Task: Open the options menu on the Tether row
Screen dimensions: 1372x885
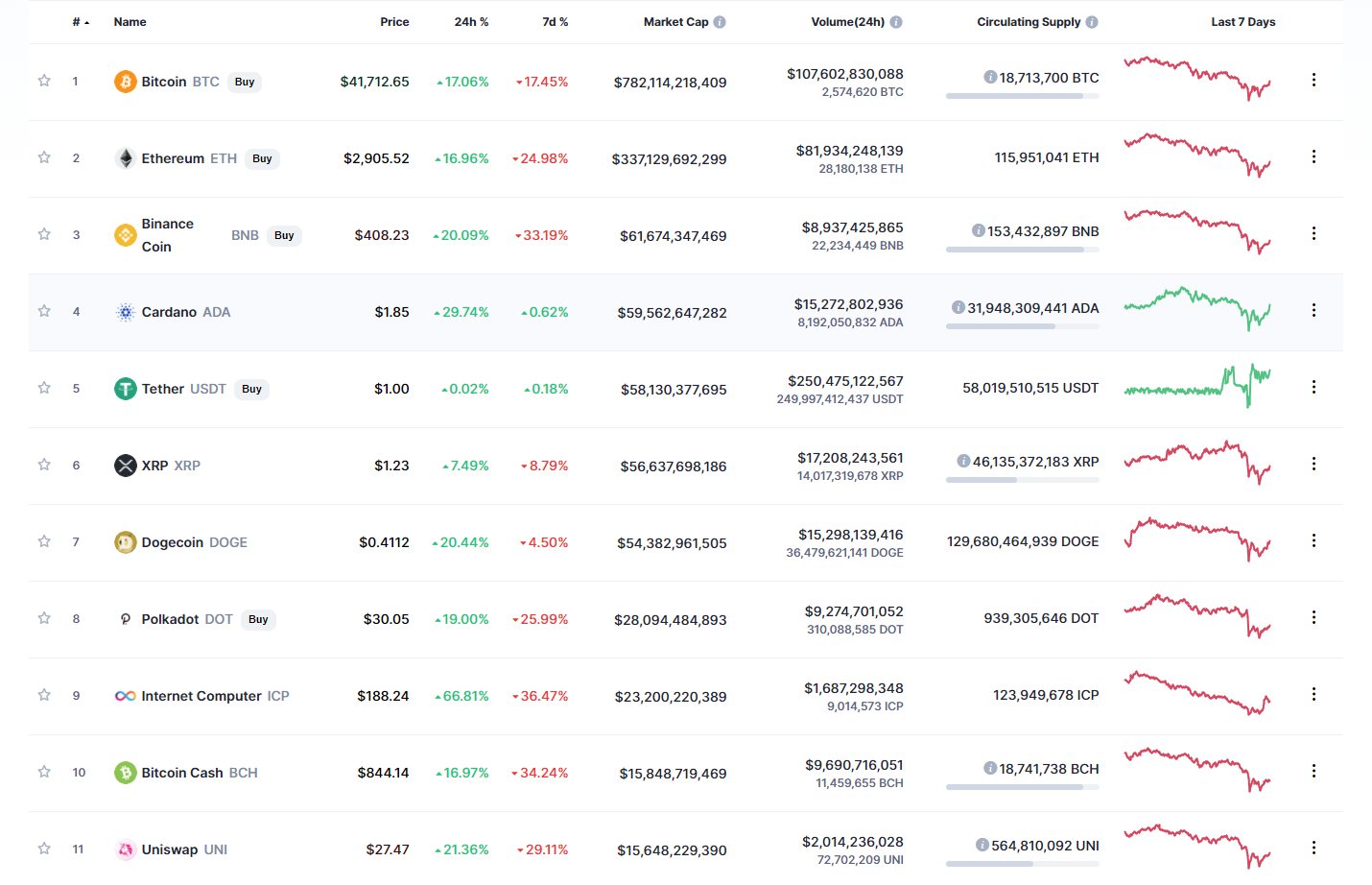Action: (1313, 386)
